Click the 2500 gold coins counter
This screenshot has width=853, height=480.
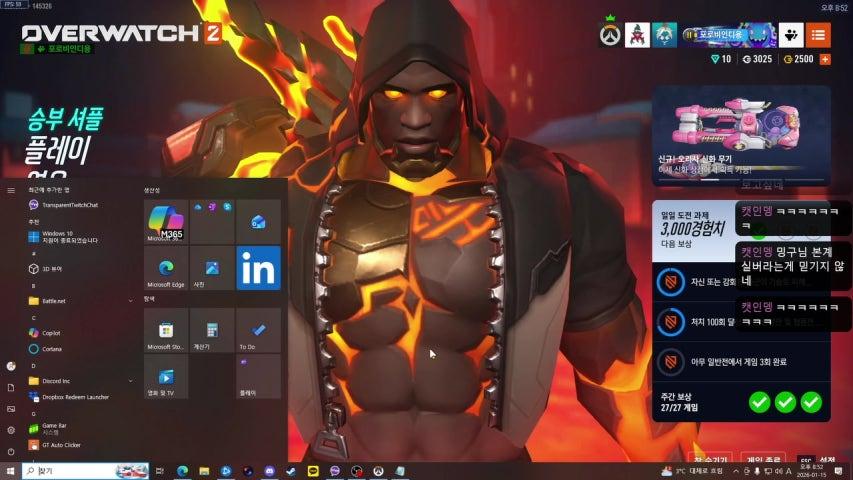(x=799, y=59)
